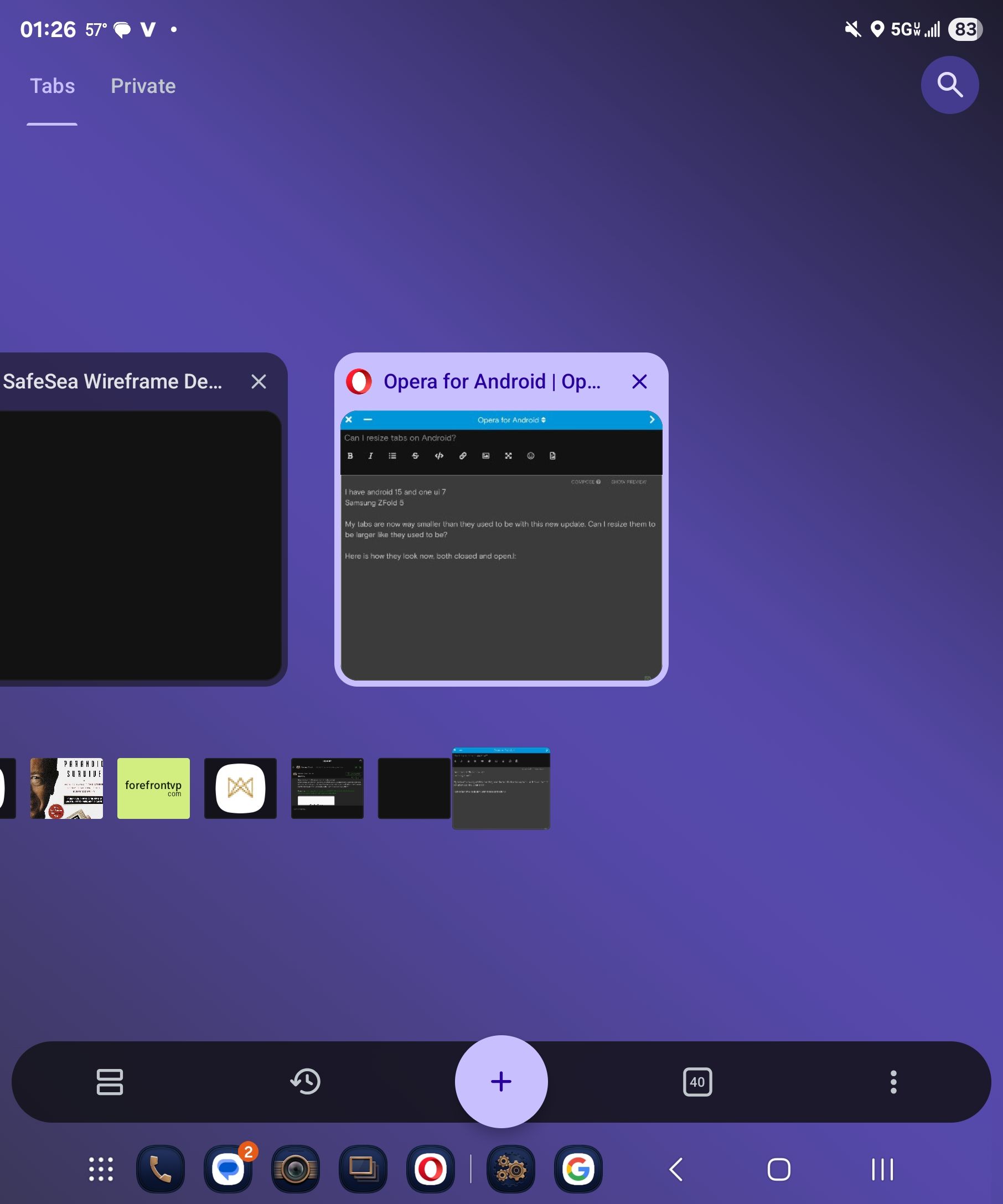Image resolution: width=1003 pixels, height=1204 pixels.
Task: Open the Opera for Android tab preview
Action: click(501, 545)
